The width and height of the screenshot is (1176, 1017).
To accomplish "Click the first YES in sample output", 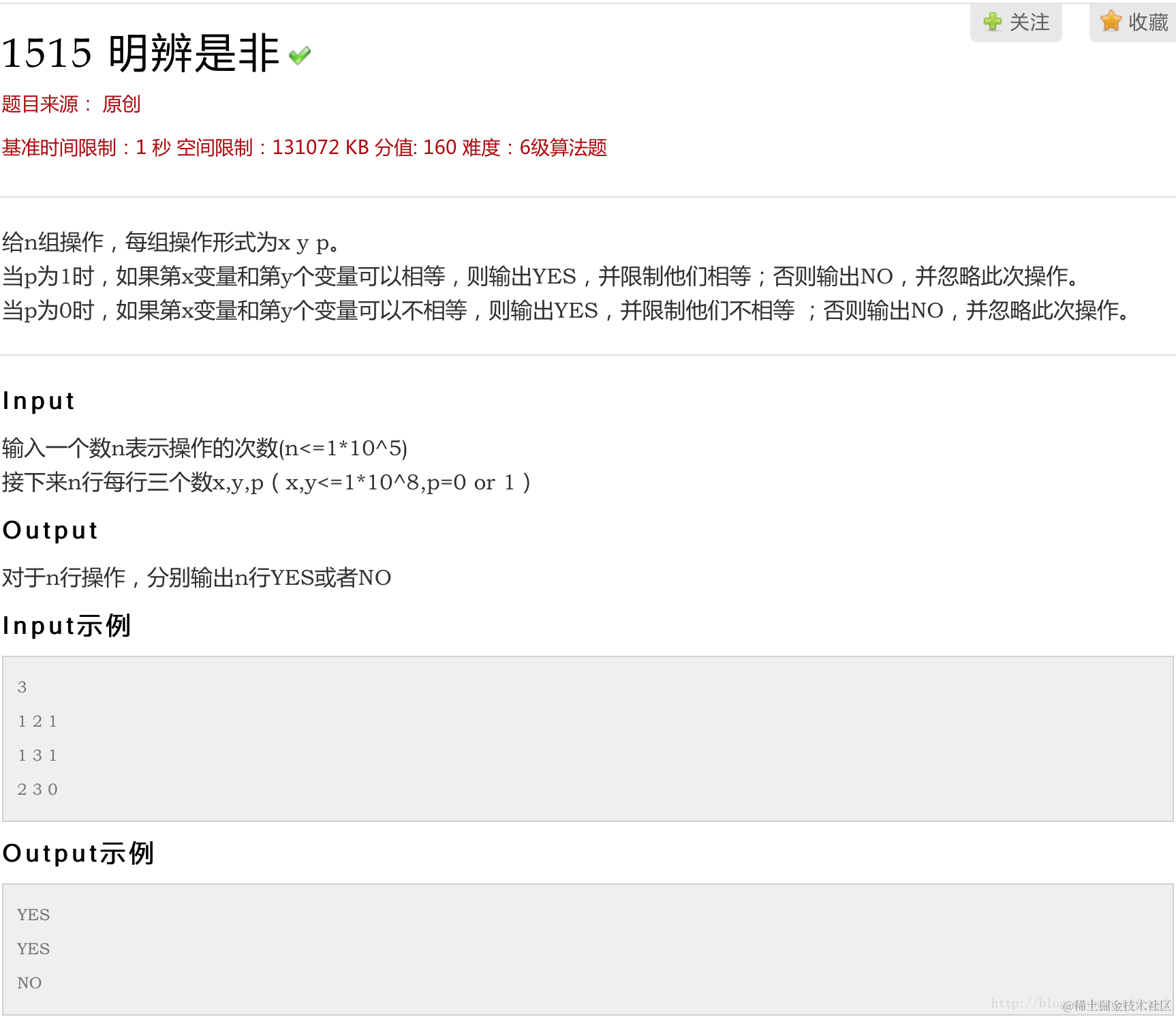I will tap(33, 915).
